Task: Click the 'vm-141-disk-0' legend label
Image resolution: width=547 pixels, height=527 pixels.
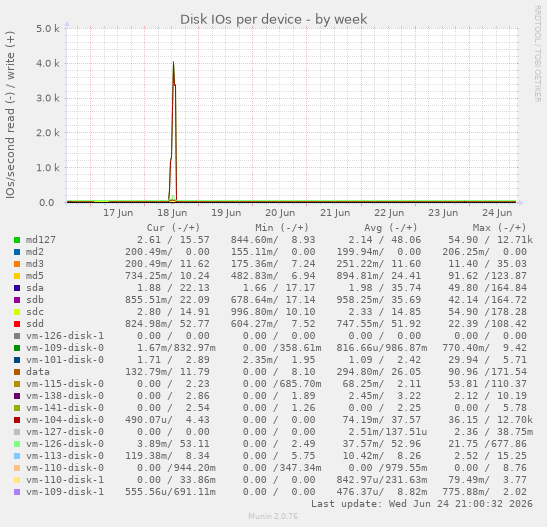Action: (65, 408)
